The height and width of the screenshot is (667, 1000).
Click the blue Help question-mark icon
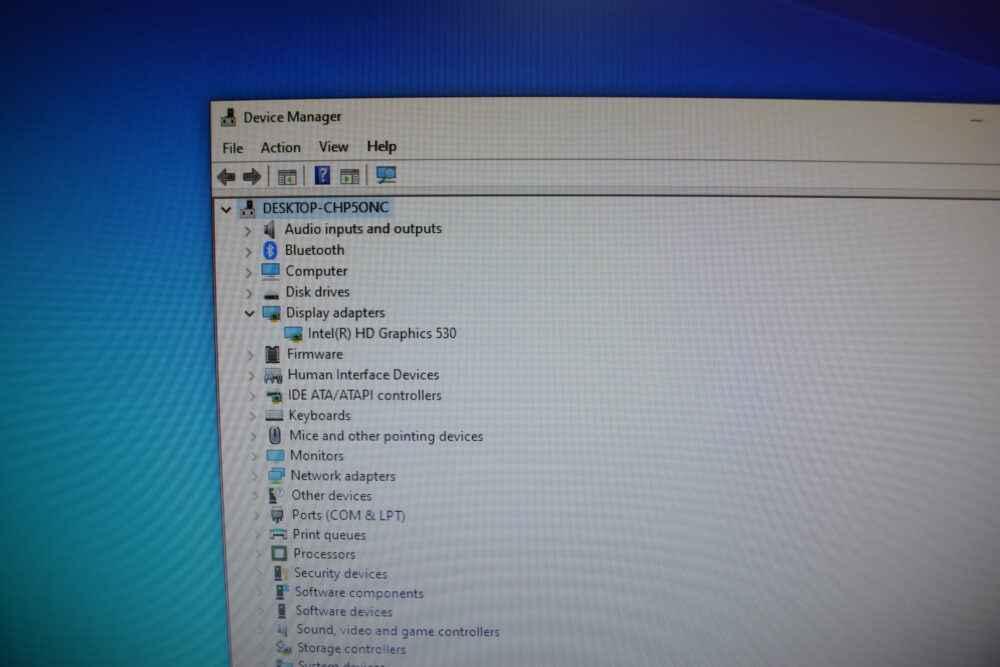click(322, 175)
